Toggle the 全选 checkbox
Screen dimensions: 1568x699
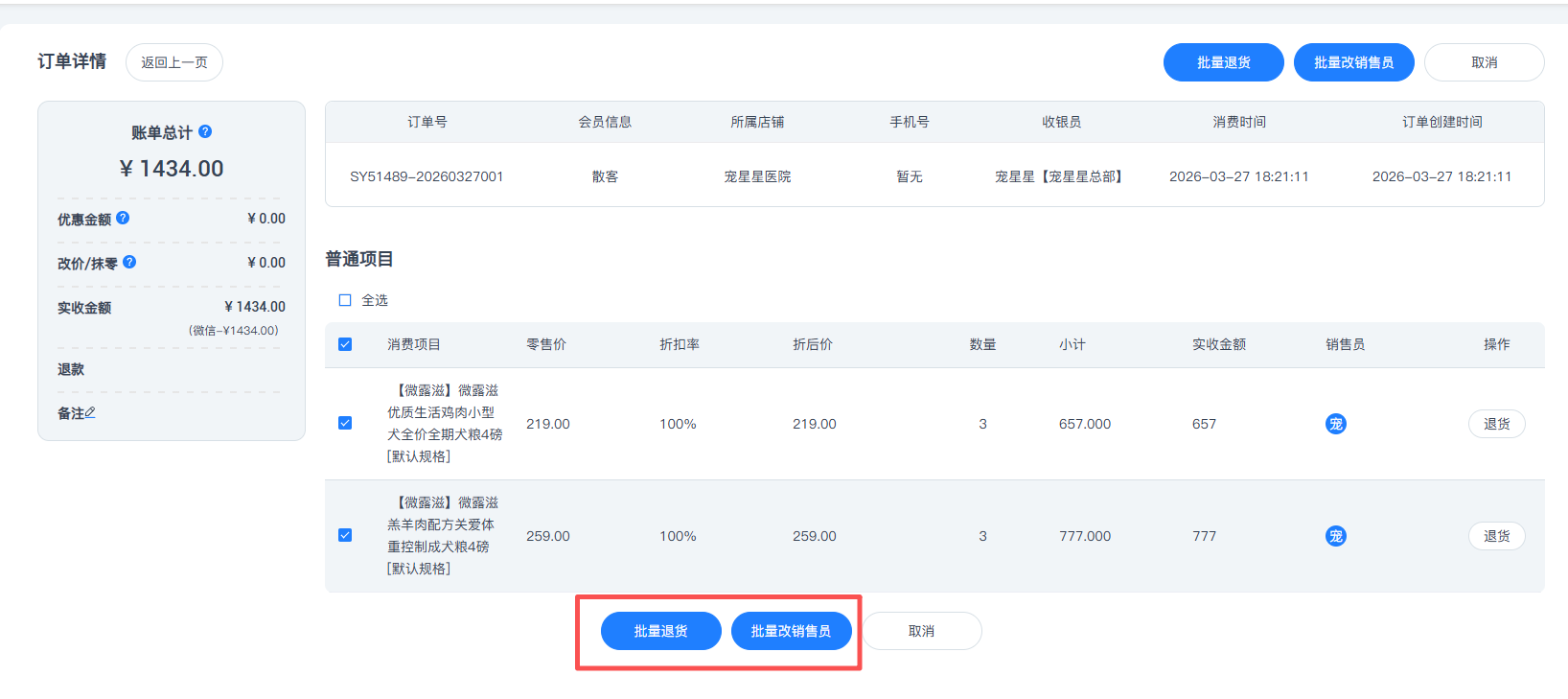pyautogui.click(x=345, y=300)
